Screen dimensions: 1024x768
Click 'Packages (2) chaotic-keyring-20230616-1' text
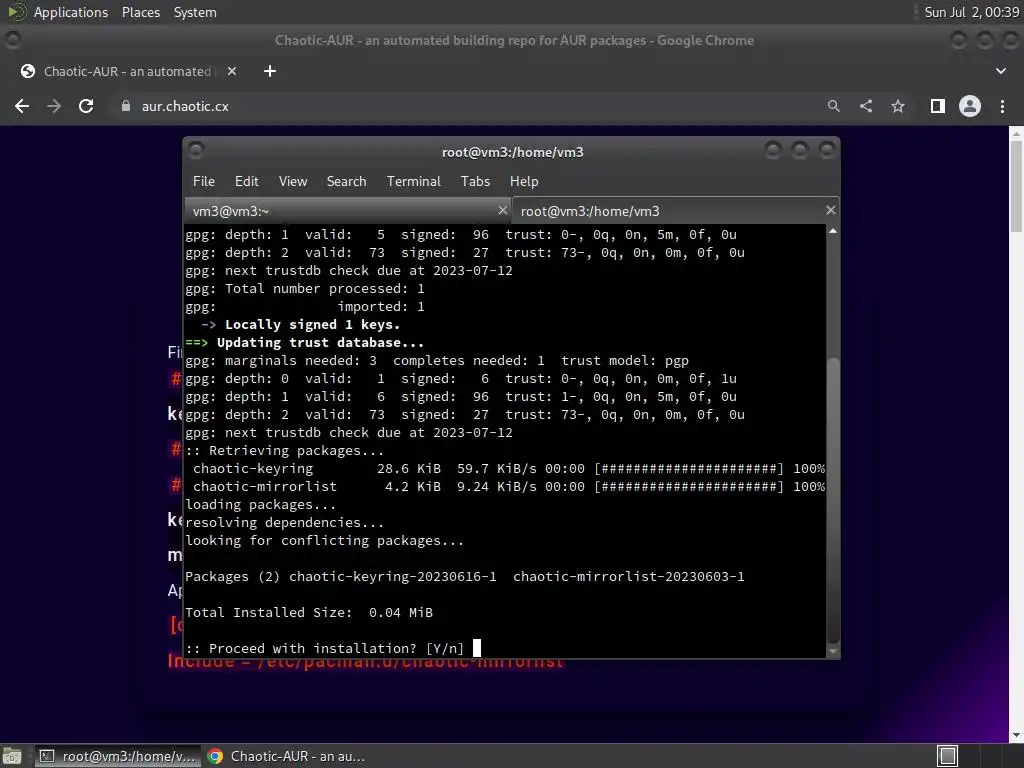point(341,577)
